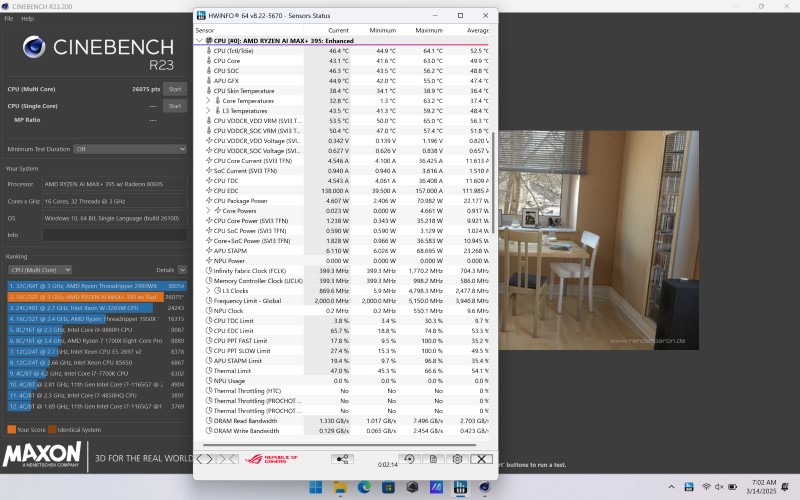Viewport: 800px width, 500px height.
Task: Open the dark hexagon app icon on taskbar
Action: coord(412,487)
